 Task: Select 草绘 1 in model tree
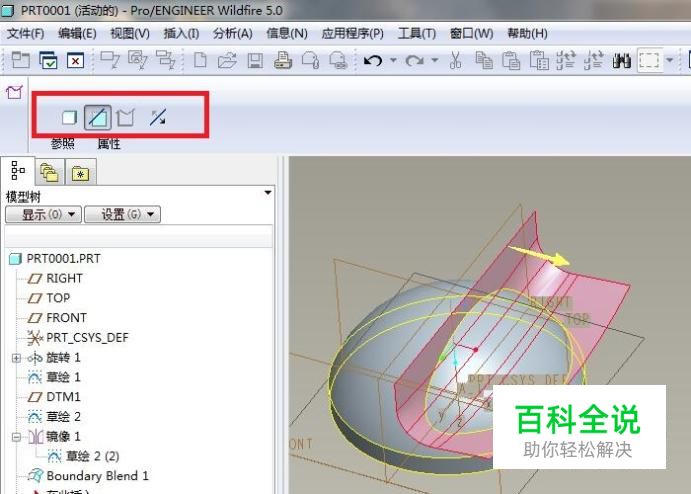tap(63, 377)
